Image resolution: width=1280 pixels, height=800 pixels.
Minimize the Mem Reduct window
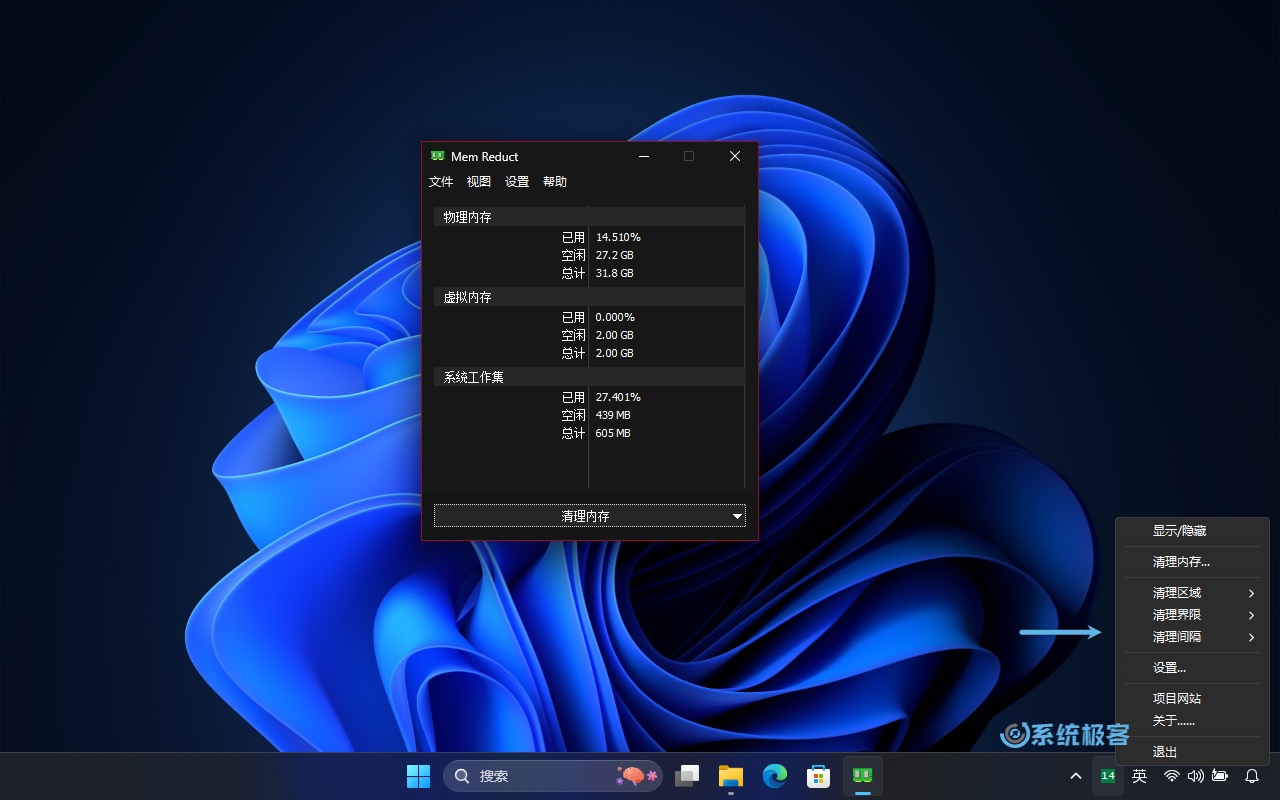643,156
